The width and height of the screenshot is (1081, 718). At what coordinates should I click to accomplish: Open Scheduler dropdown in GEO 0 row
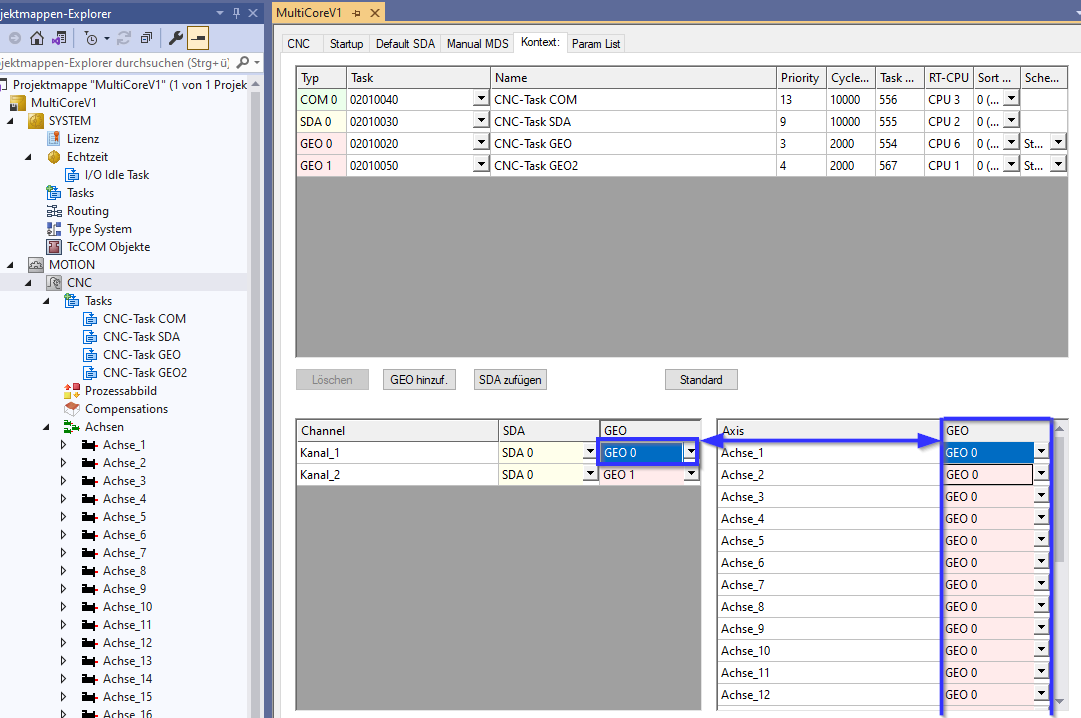click(1058, 143)
